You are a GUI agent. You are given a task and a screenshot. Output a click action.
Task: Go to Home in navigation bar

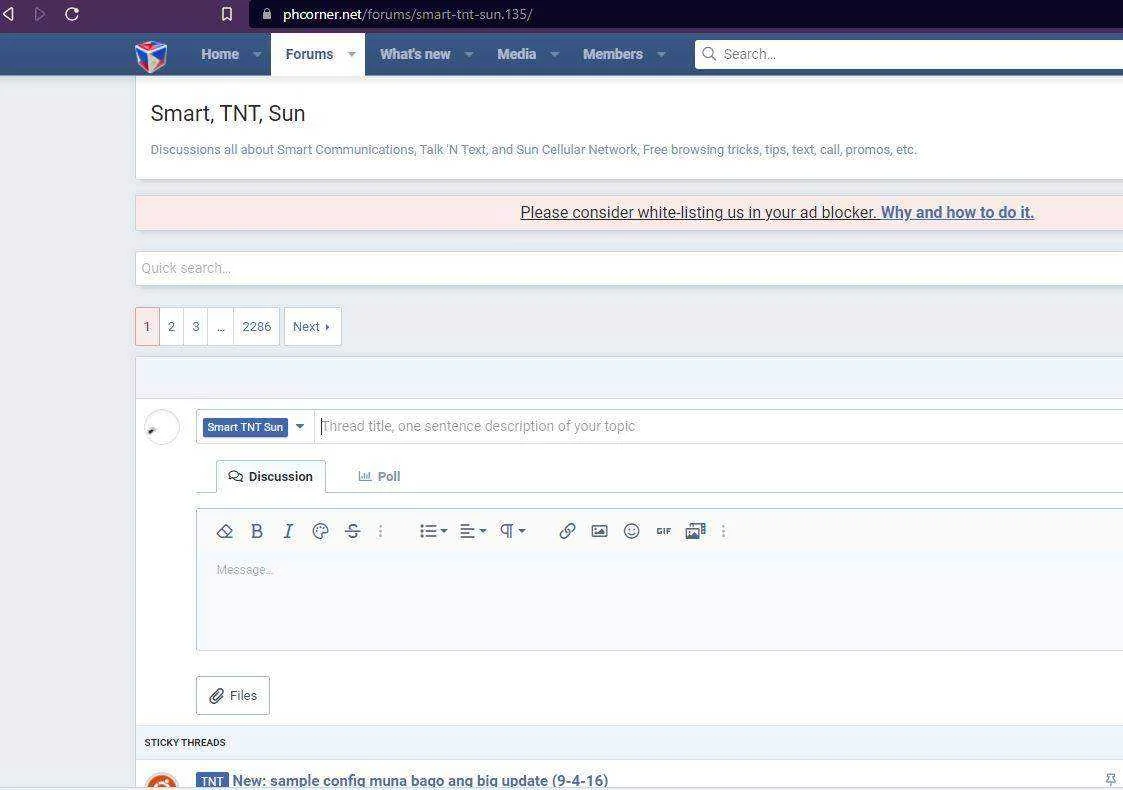click(220, 54)
